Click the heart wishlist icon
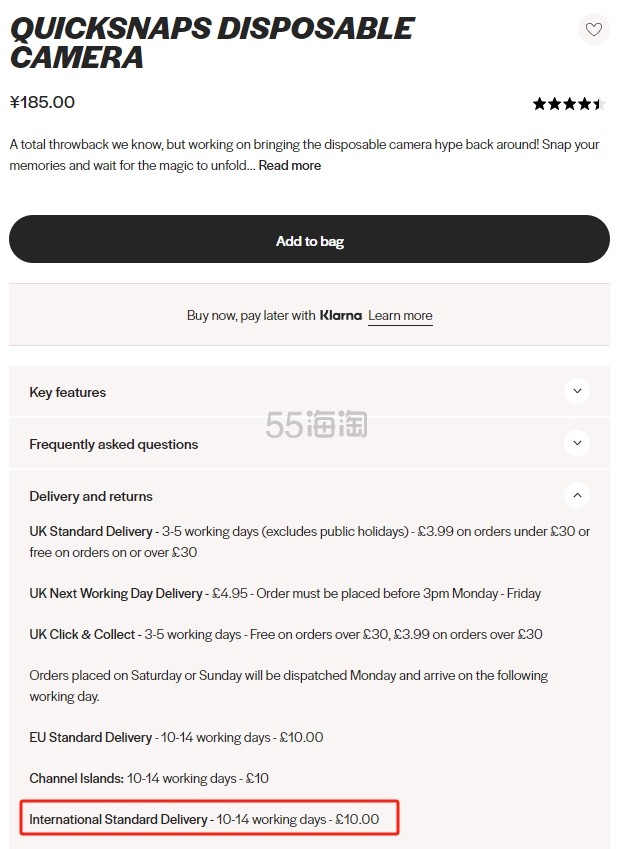633x849 pixels. pos(593,29)
